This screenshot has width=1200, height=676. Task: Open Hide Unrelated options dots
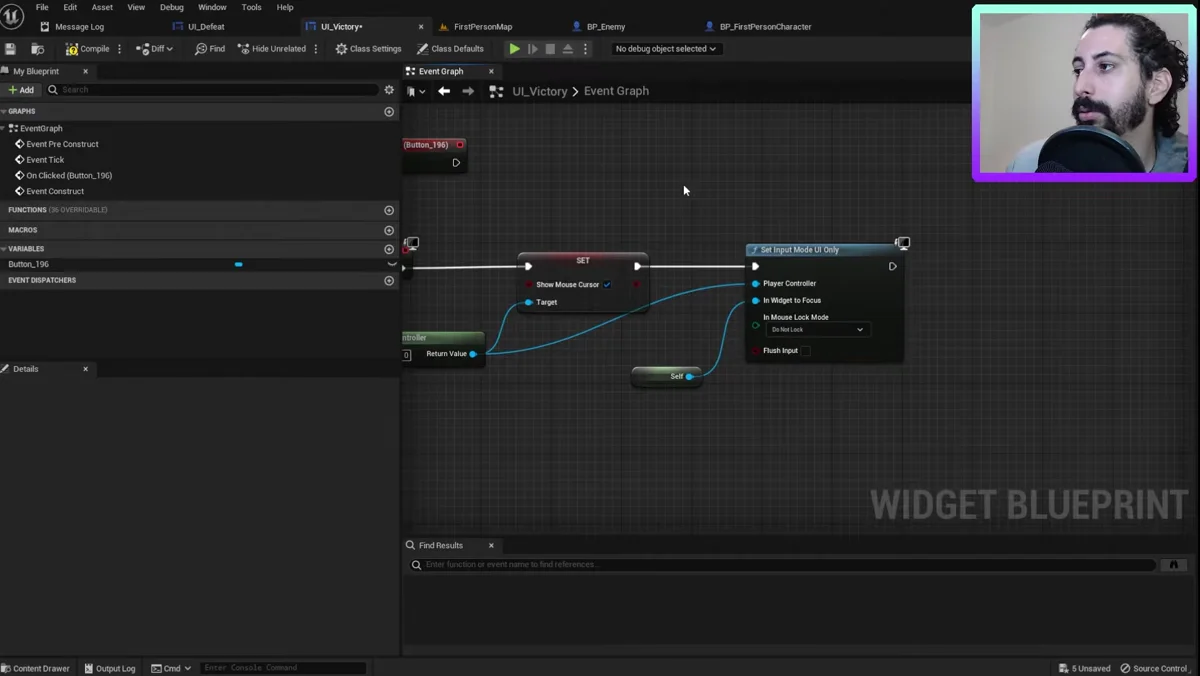click(x=316, y=49)
